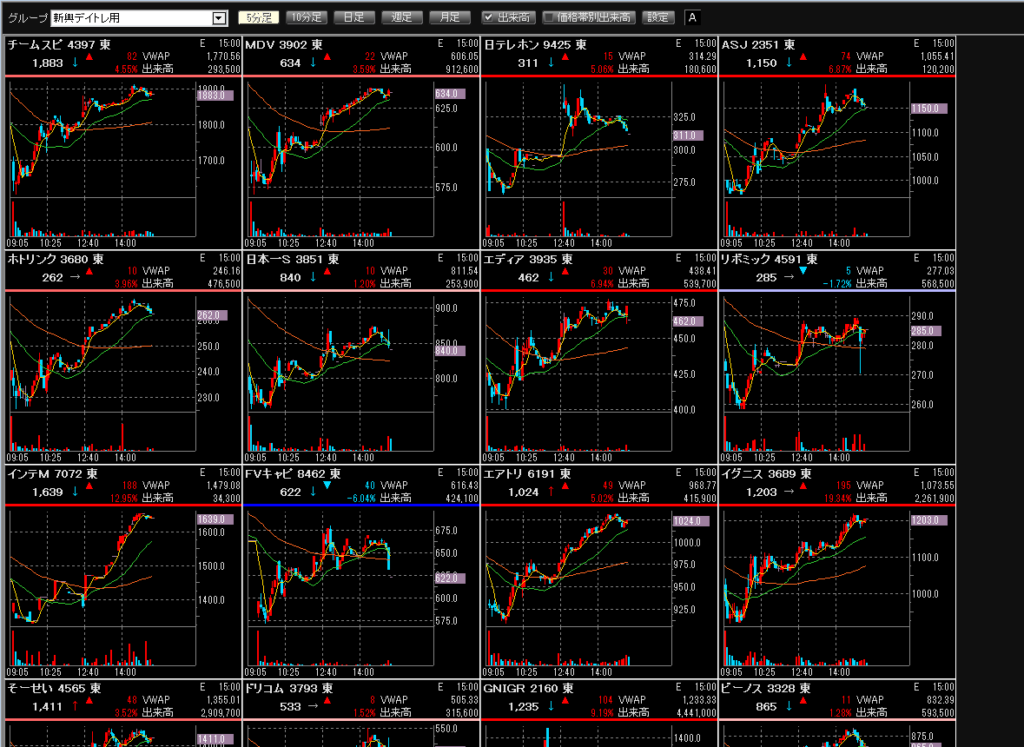The width and height of the screenshot is (1024, 747).
Task: Switch to 5分足 timeframe
Action: (x=256, y=17)
